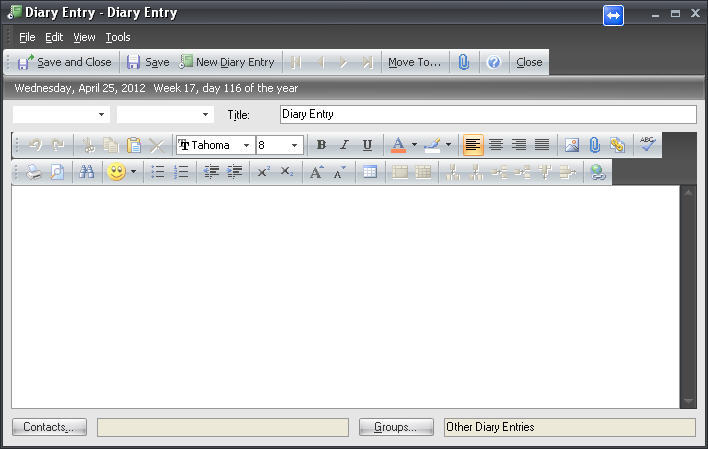Center align the text
The image size is (708, 449).
click(496, 145)
